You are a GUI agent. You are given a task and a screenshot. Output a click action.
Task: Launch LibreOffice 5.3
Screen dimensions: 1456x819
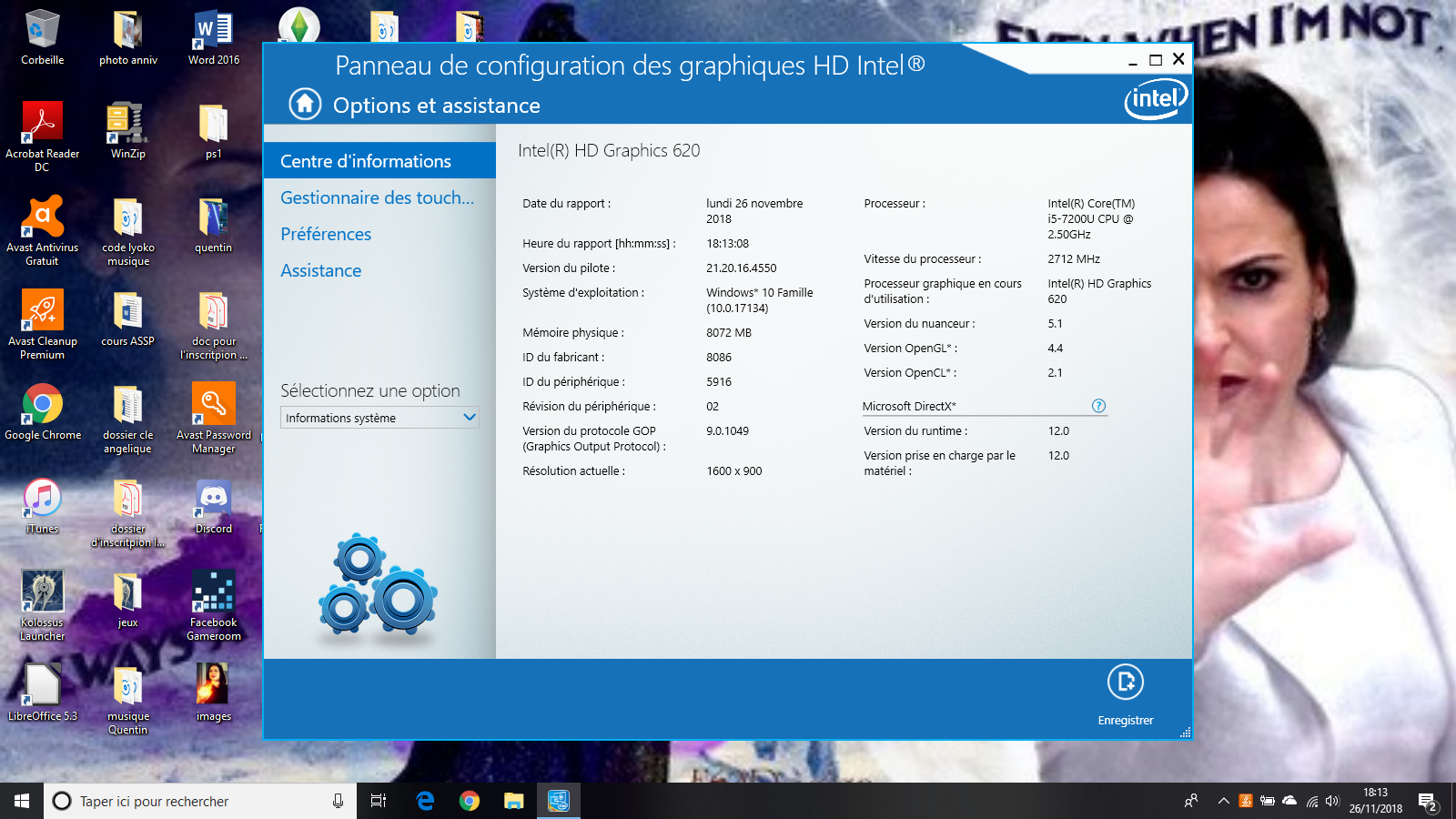tap(42, 693)
